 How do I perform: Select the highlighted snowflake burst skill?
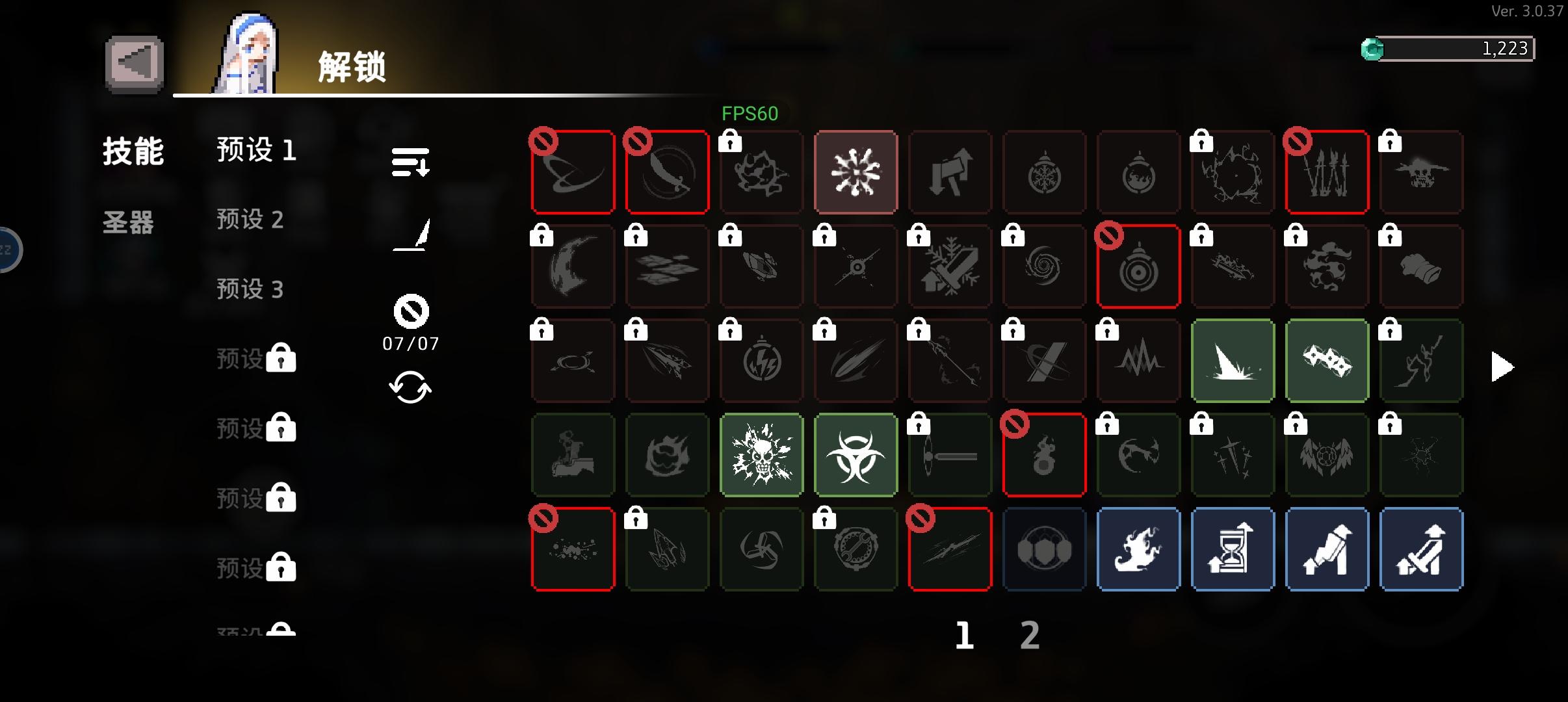click(856, 172)
